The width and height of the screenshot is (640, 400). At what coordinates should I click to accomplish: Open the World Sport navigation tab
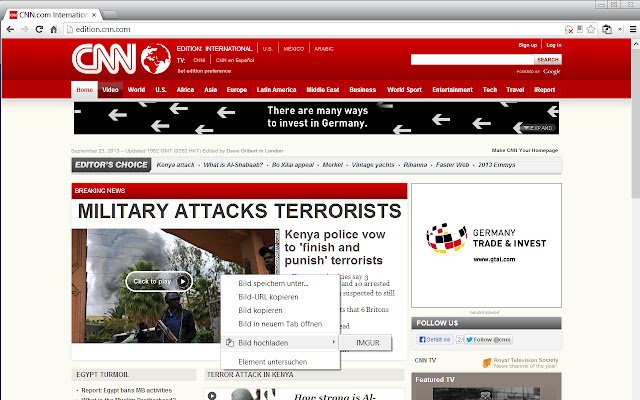404,89
